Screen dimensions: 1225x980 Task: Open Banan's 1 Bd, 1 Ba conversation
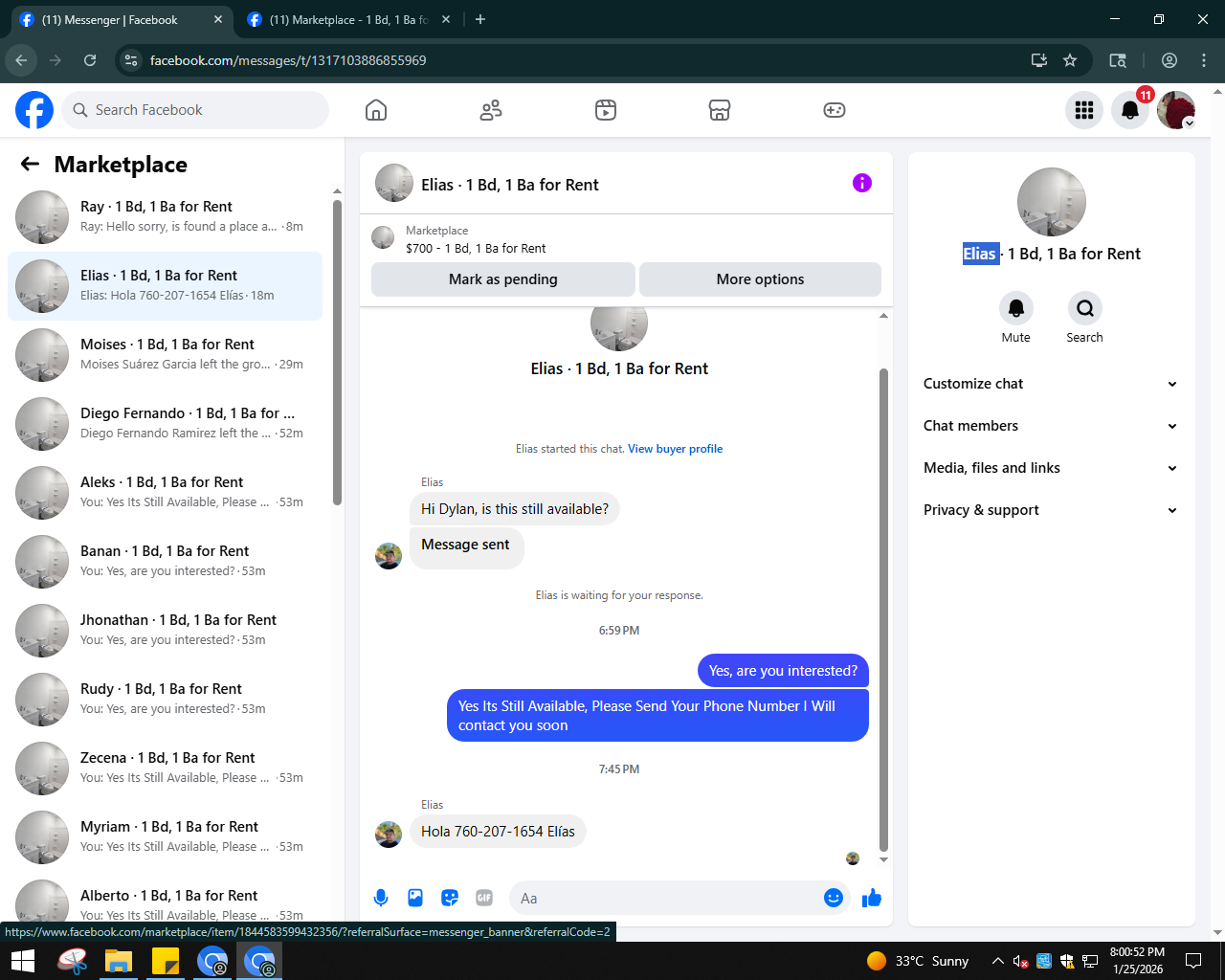(165, 562)
